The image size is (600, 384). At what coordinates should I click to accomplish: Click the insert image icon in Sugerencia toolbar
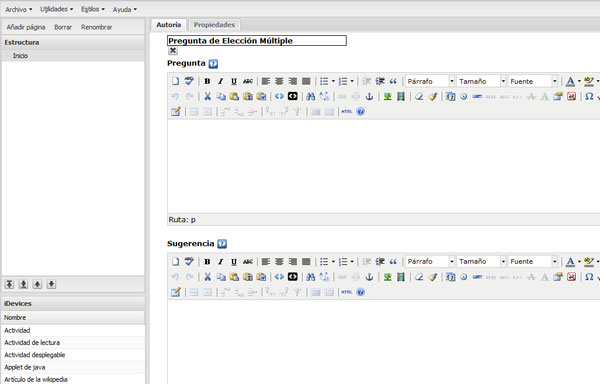pyautogui.click(x=388, y=277)
